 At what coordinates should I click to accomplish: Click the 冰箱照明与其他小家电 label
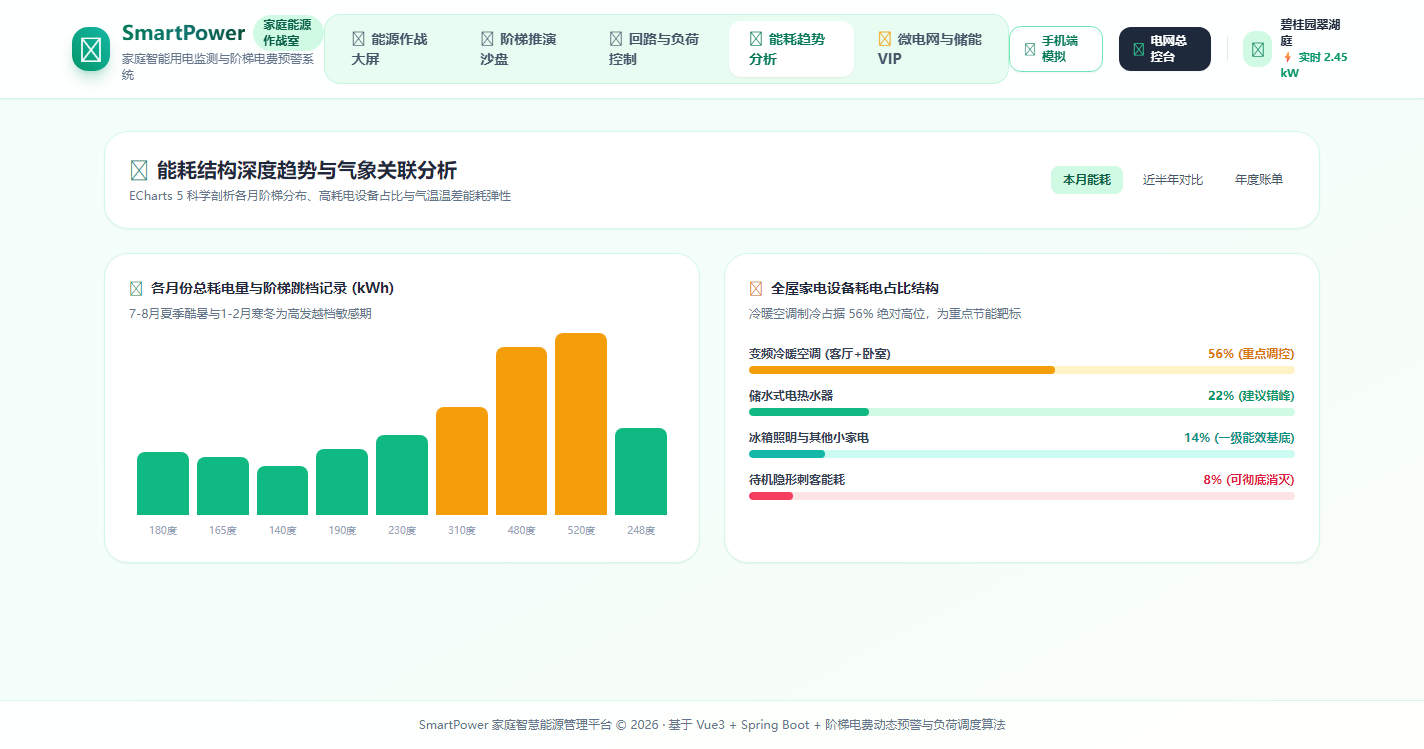coord(809,438)
